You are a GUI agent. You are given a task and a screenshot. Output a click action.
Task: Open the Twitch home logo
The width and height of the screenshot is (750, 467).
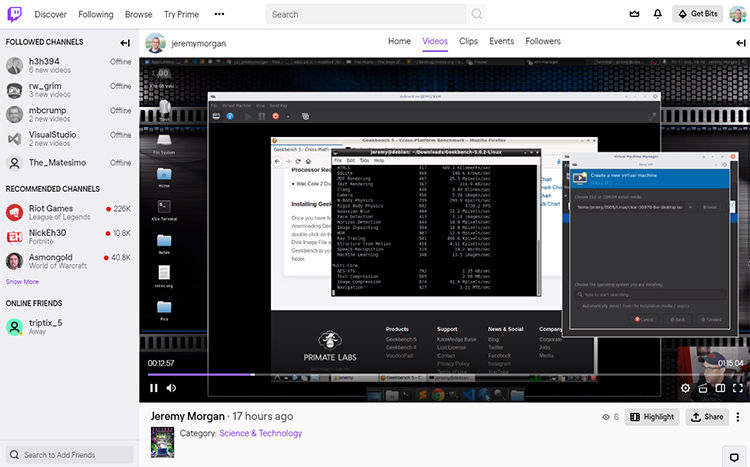click(x=14, y=14)
